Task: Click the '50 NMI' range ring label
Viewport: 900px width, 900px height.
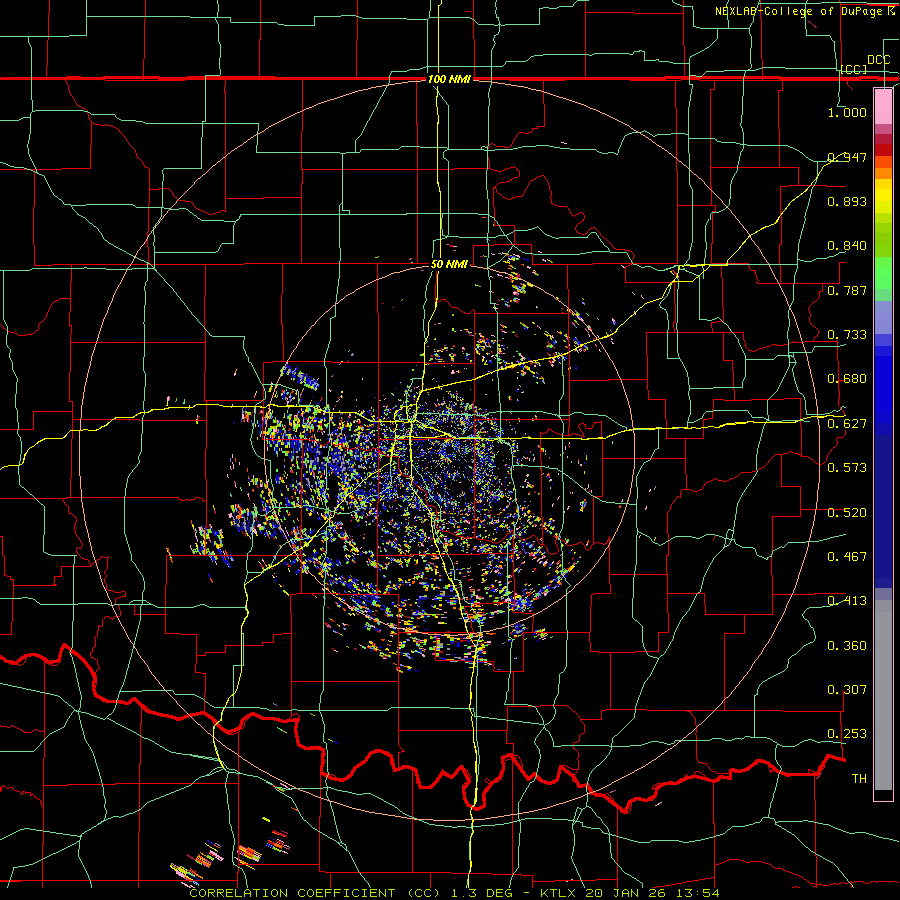Action: (x=449, y=264)
